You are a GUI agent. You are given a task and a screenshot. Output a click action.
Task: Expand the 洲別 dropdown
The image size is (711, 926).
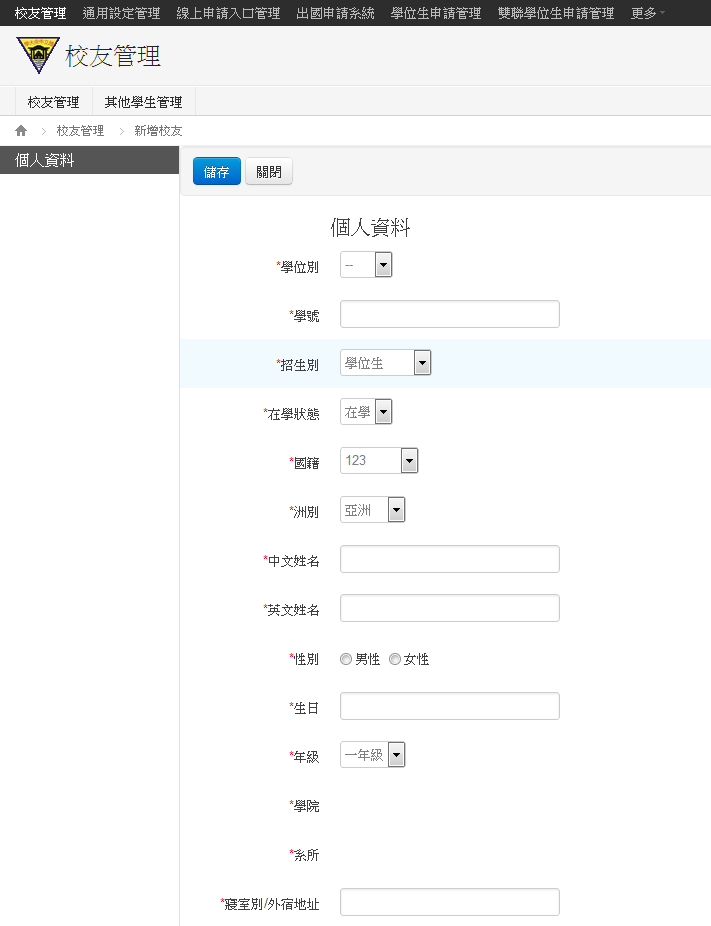point(372,510)
